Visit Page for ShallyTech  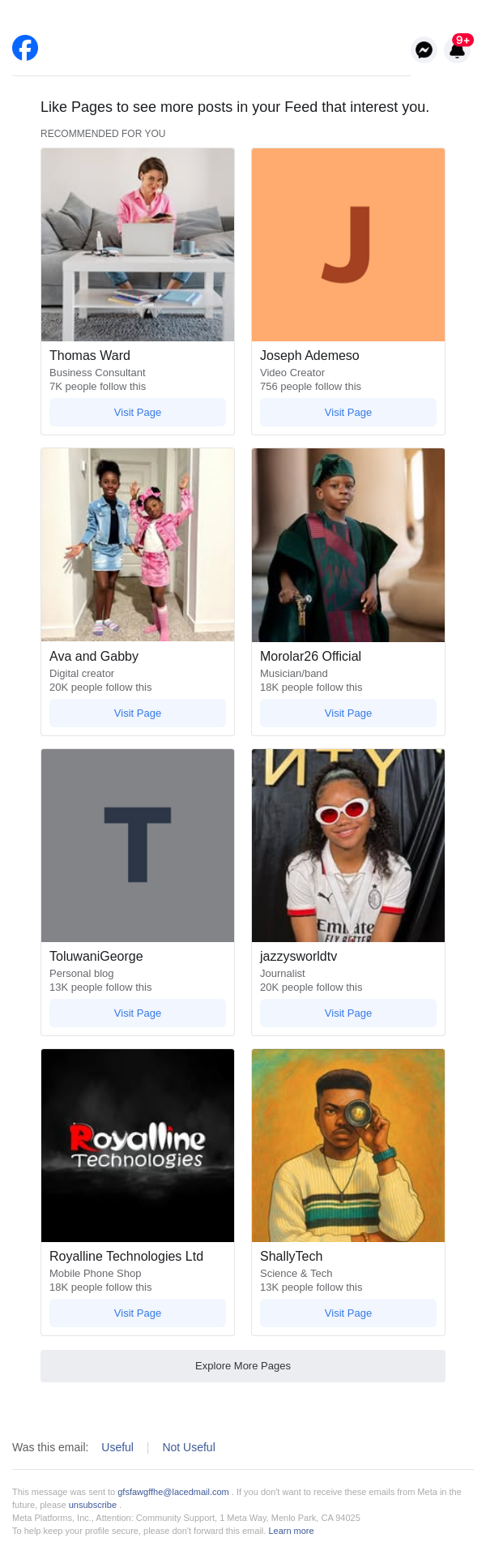click(348, 1313)
